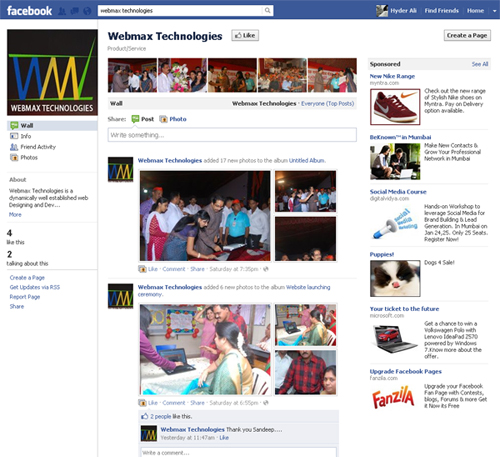Like the Thank you Sandeep comment
Viewport: 500px width, 457px height.
(x=224, y=438)
